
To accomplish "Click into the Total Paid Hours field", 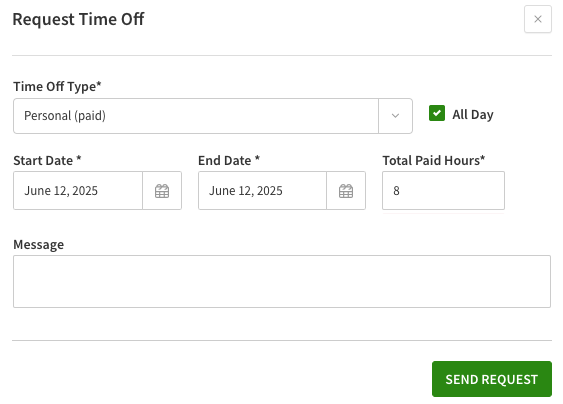I will point(443,191).
